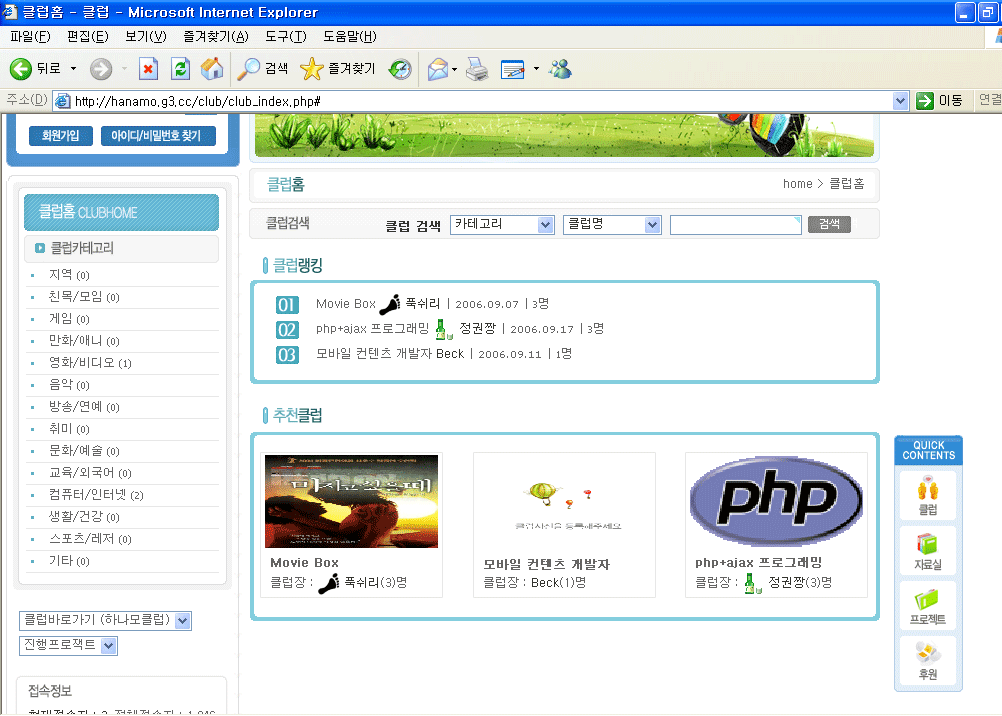Expand the 카테고리 search dropdown
Image resolution: width=1002 pixels, height=716 pixels.
545,225
